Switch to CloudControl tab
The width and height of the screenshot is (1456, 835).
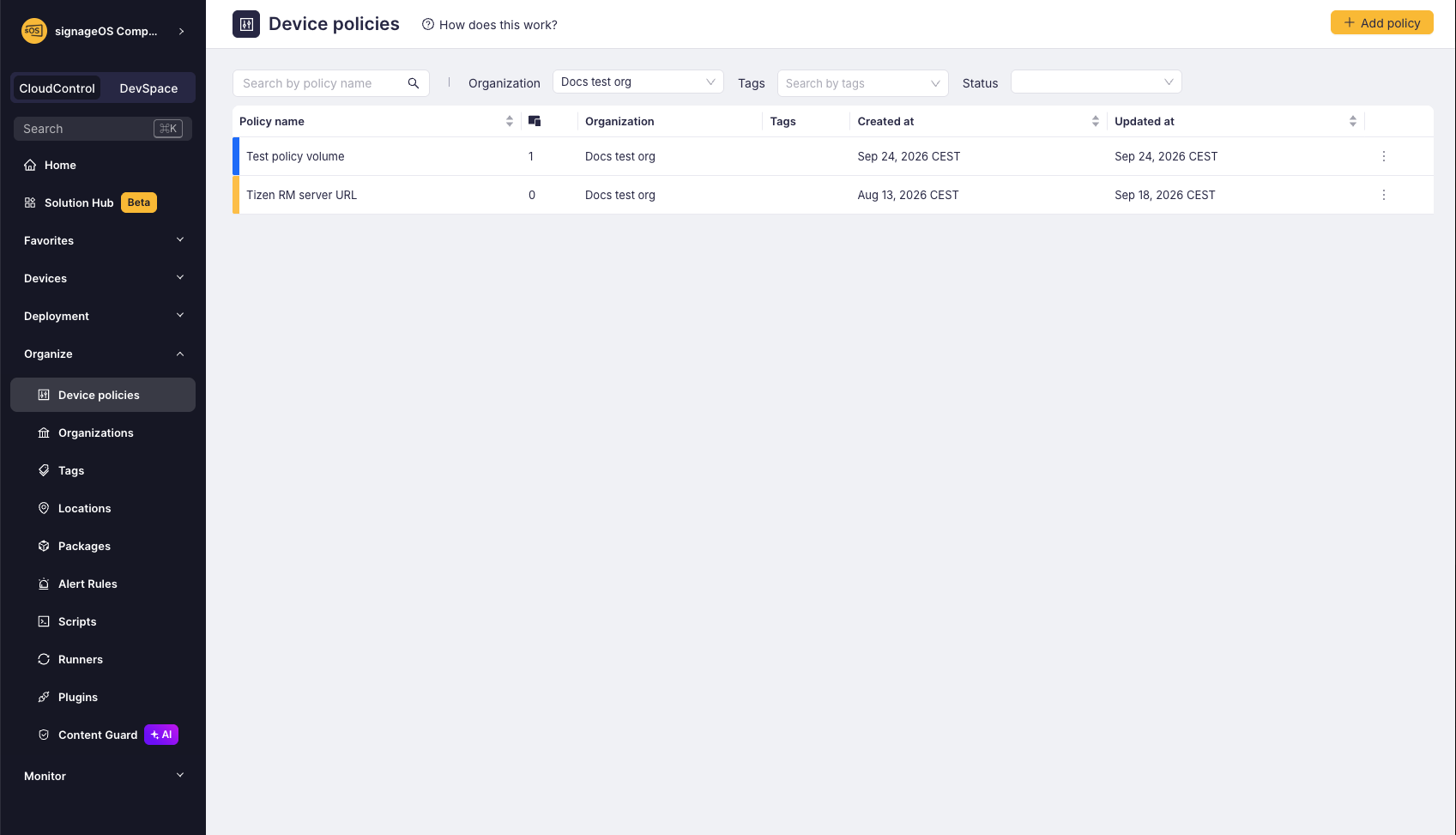pyautogui.click(x=57, y=88)
